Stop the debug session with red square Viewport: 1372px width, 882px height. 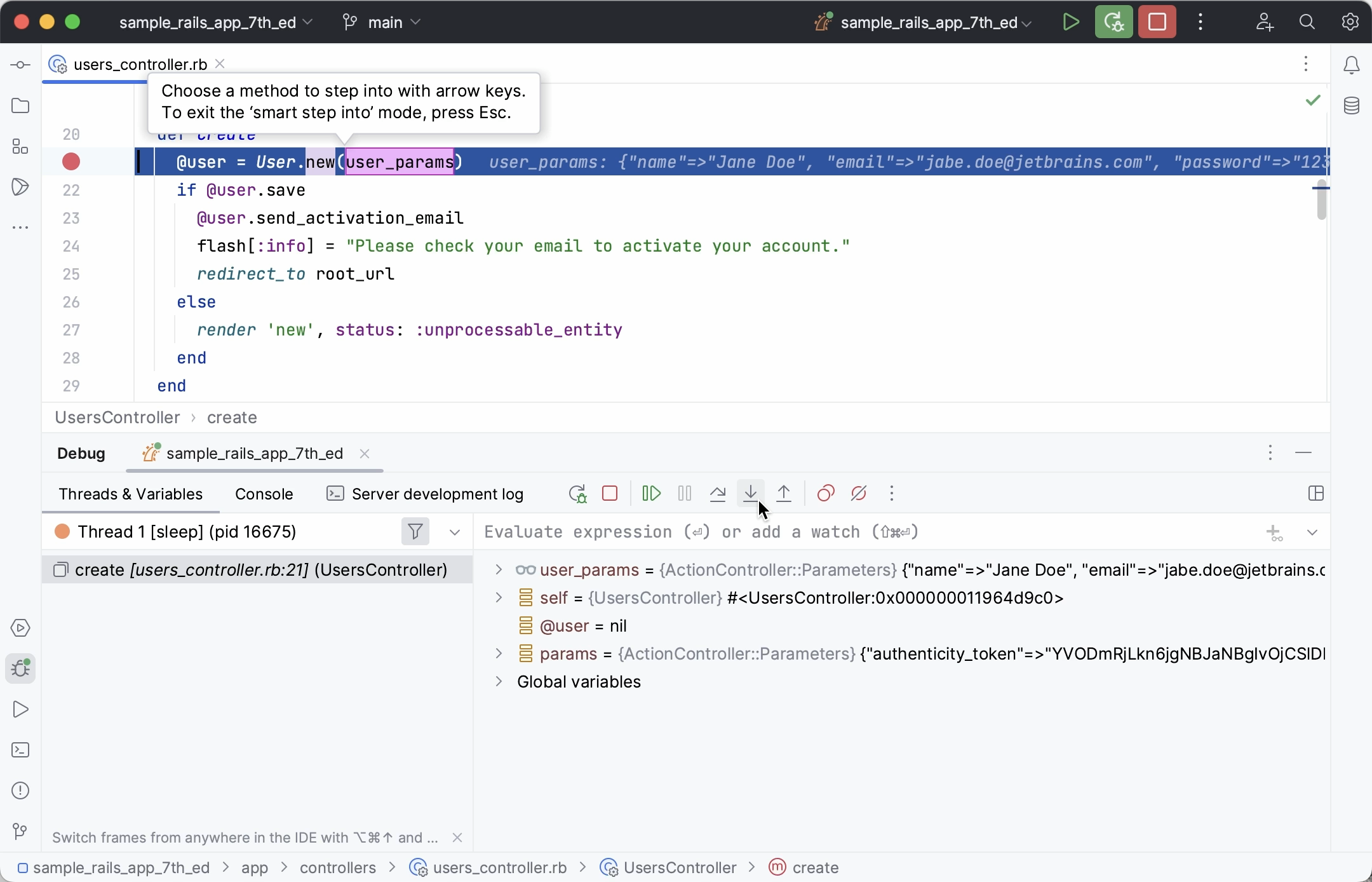(610, 494)
